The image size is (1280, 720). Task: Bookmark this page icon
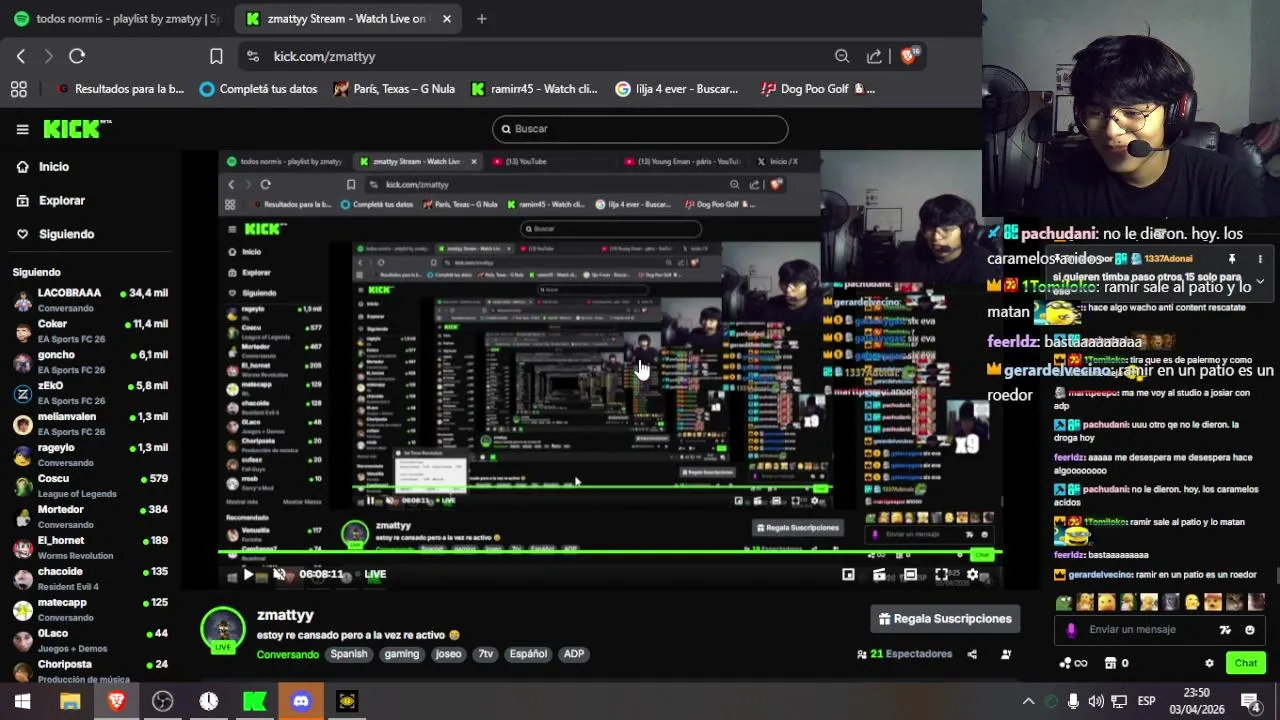216,56
